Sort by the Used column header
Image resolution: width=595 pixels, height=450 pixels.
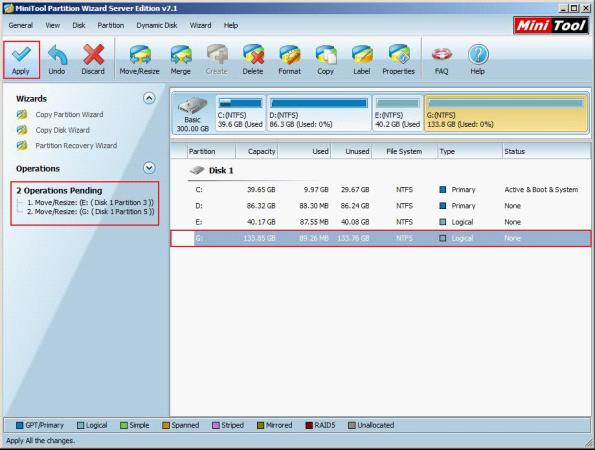pyautogui.click(x=304, y=151)
